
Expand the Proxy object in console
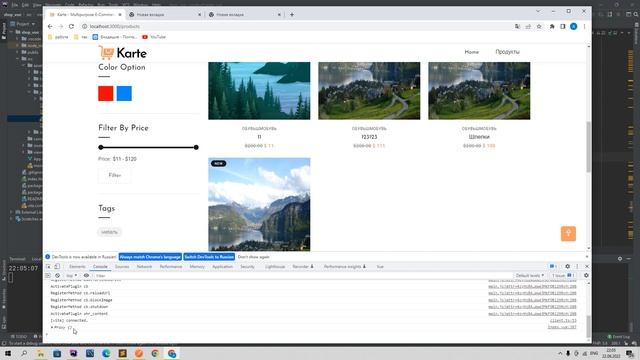pyautogui.click(x=52, y=327)
